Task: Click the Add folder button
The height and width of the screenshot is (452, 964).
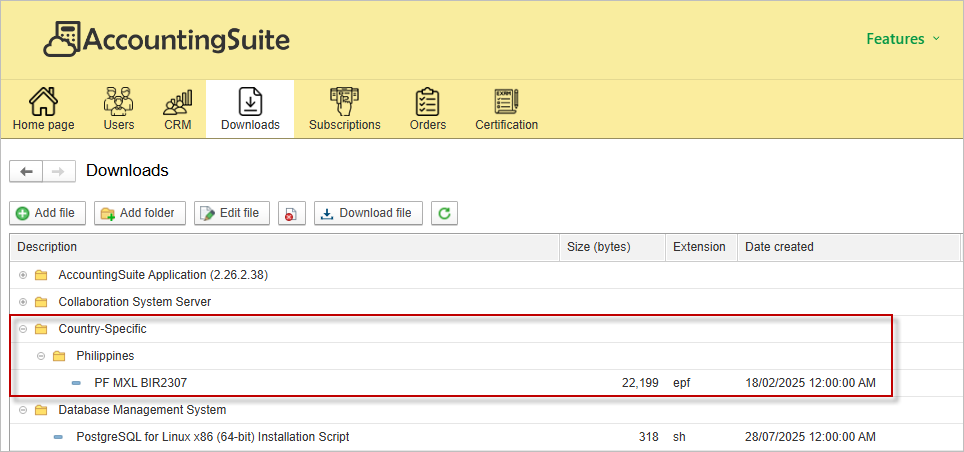Action: pos(140,213)
